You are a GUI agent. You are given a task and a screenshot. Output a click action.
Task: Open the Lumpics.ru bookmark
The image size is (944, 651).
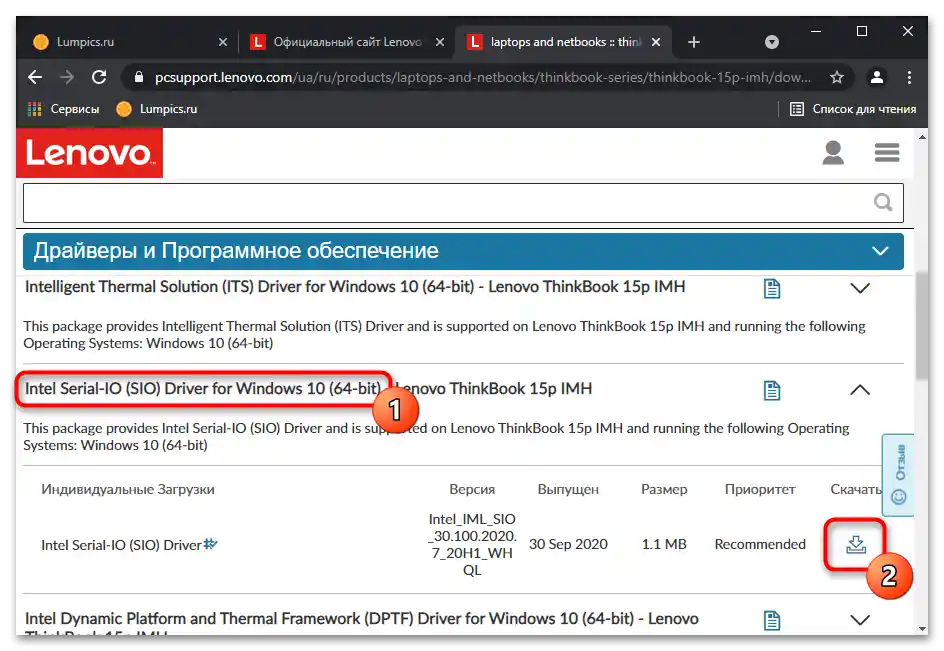[x=157, y=109]
